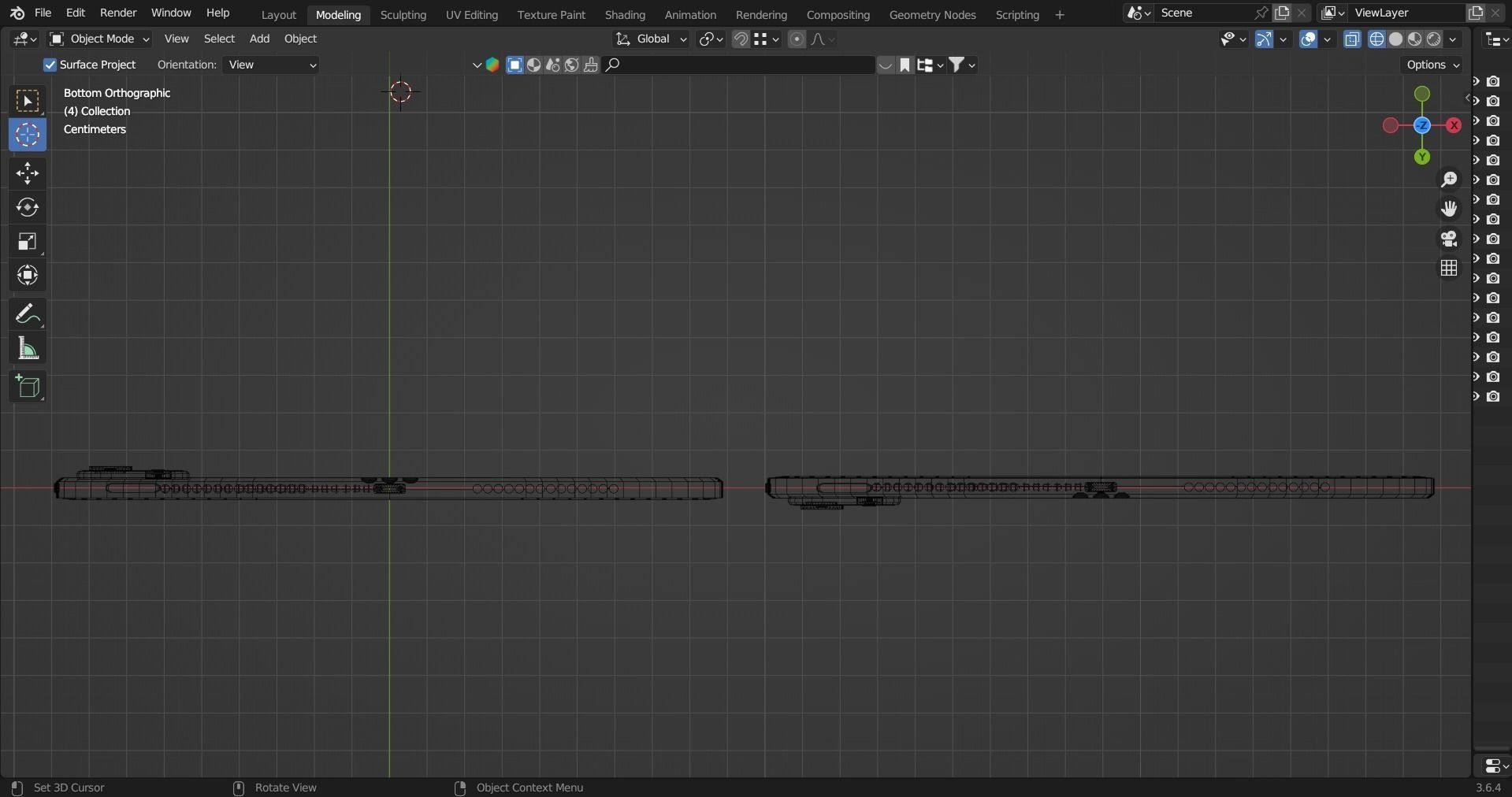The image size is (1512, 797).
Task: Open the viewport Add menu
Action: pyautogui.click(x=259, y=39)
